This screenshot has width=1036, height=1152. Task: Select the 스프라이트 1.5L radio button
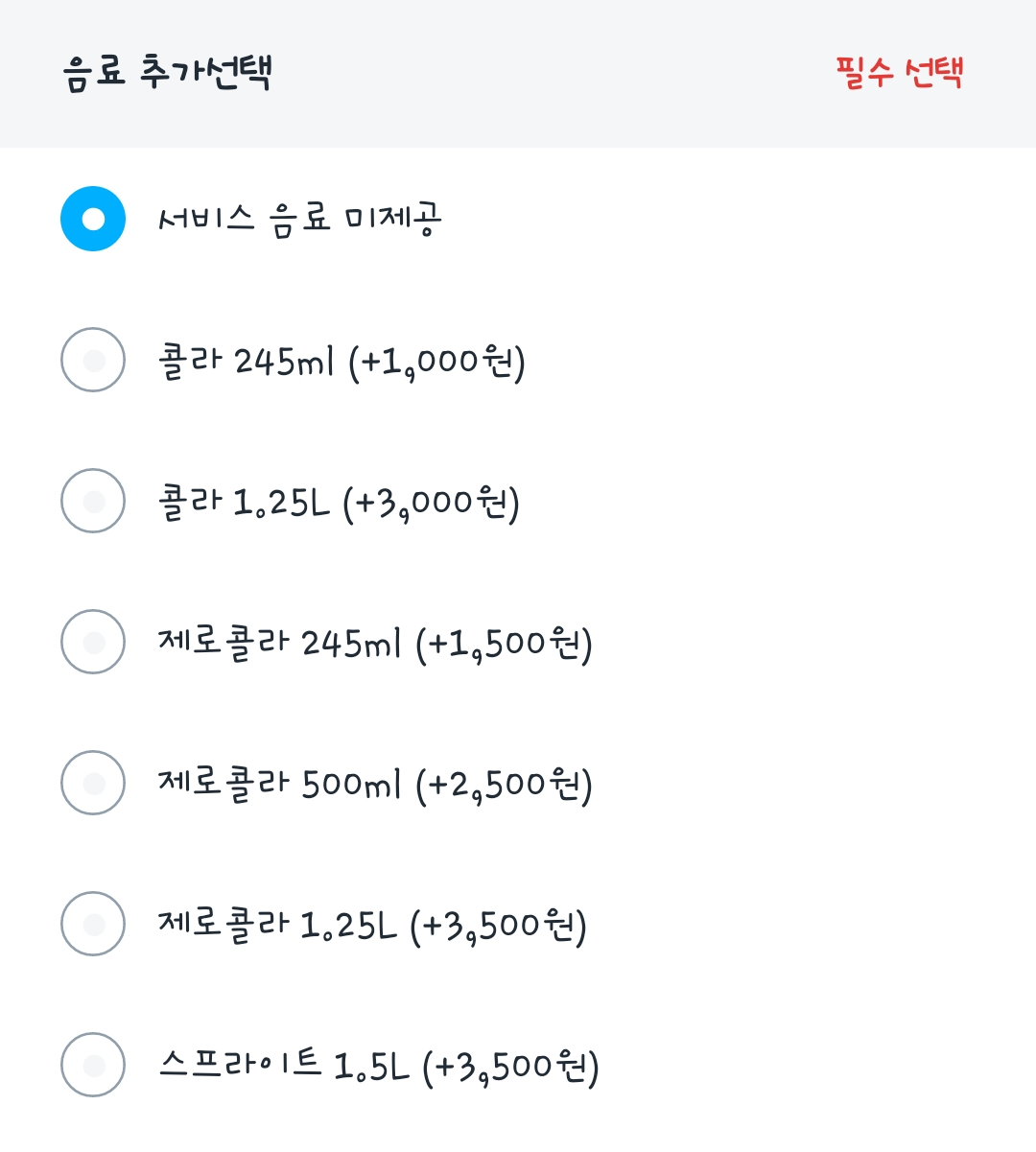[93, 1065]
